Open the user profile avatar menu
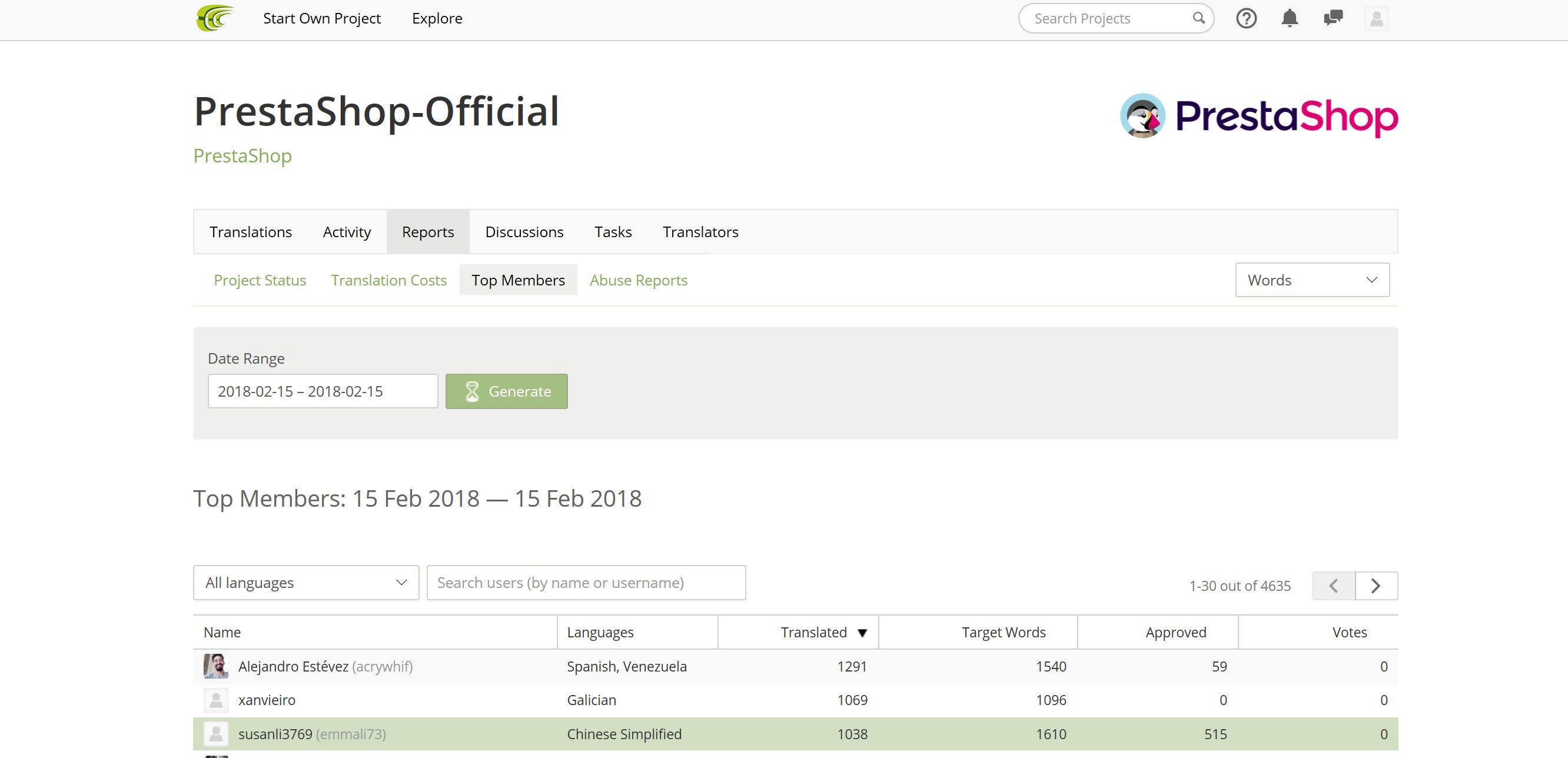The width and height of the screenshot is (1568, 758). [x=1376, y=18]
